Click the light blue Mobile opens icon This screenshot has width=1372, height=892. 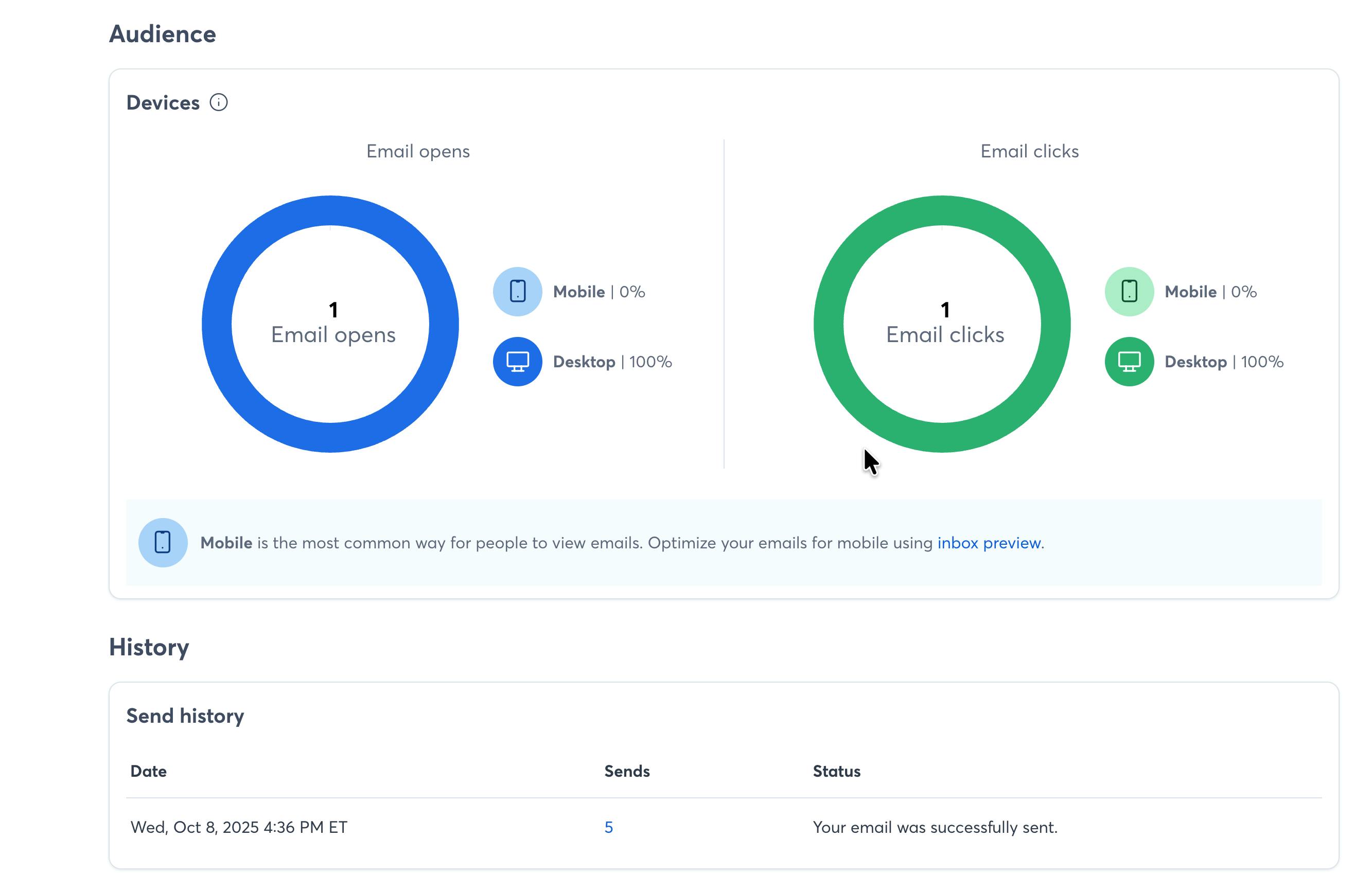point(517,292)
